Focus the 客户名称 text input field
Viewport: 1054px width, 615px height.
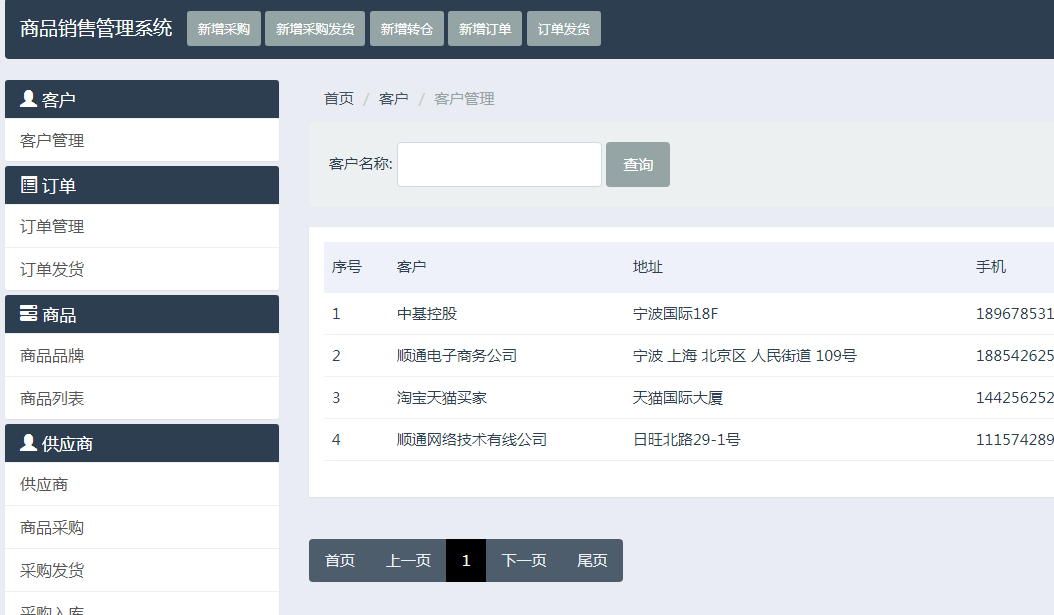pyautogui.click(x=499, y=164)
